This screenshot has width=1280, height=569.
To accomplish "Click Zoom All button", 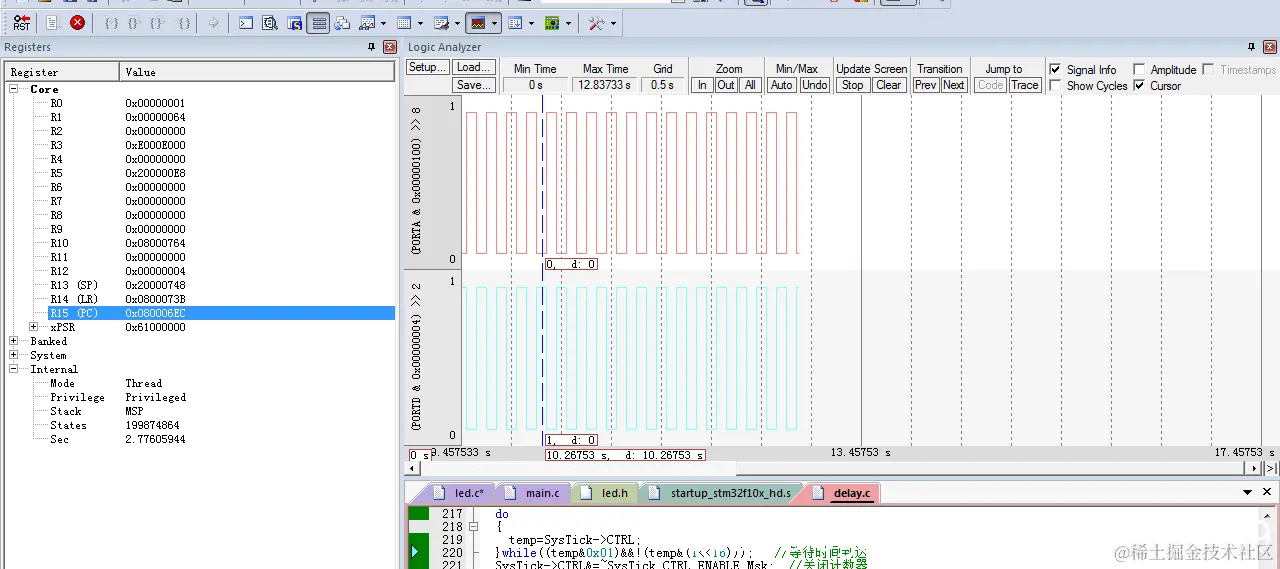I will point(750,85).
